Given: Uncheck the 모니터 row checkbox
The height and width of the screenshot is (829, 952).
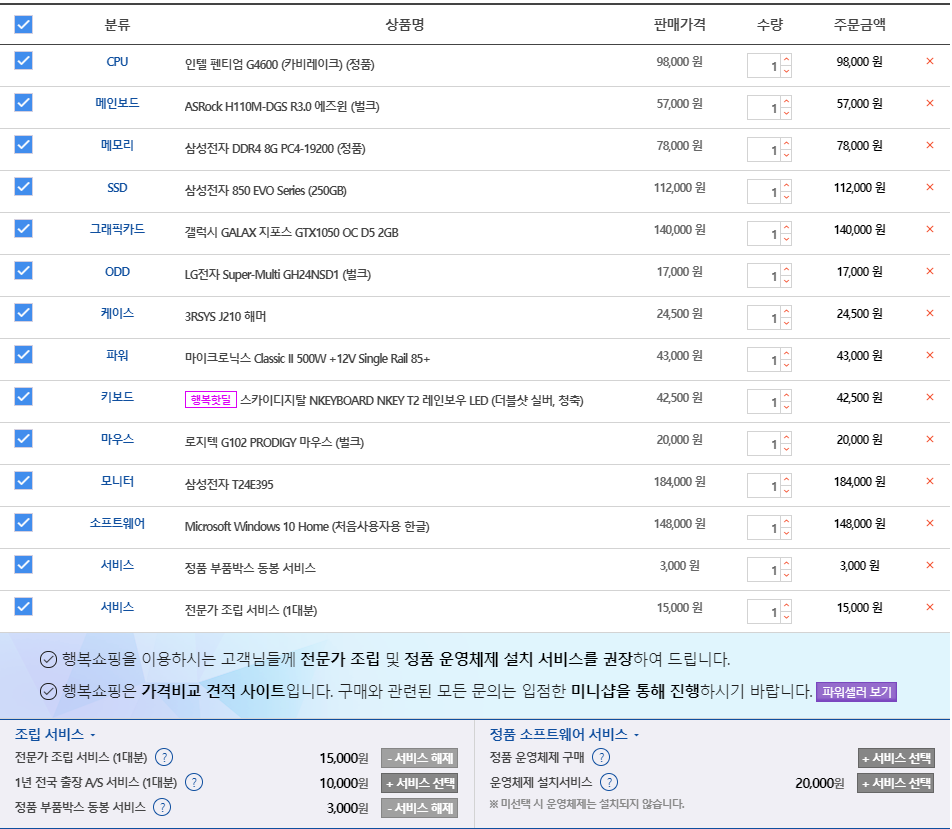Looking at the screenshot, I should 23,480.
